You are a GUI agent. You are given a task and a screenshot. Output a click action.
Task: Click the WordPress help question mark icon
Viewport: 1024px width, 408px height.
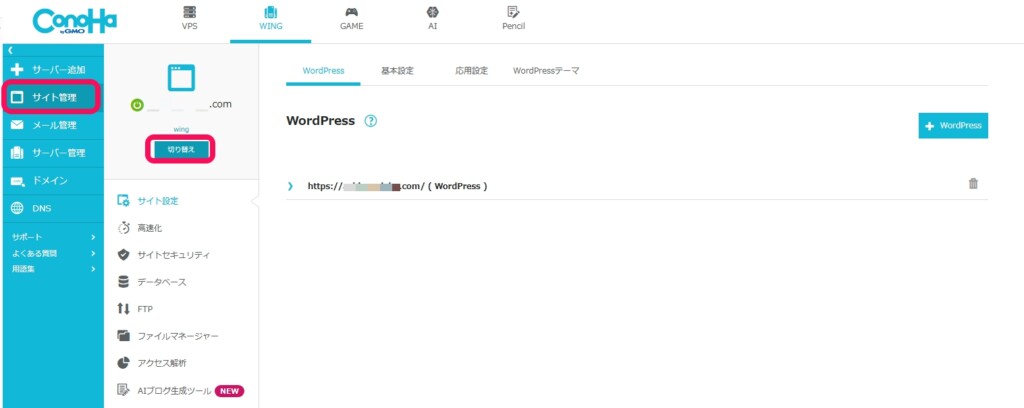coord(371,121)
